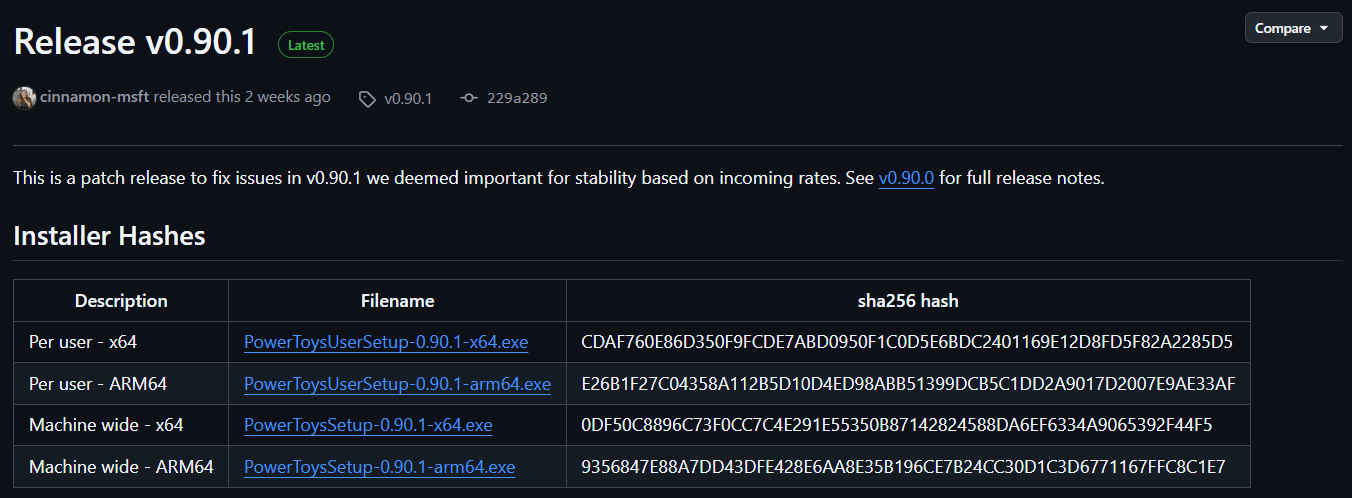Click the tag icon beside v0.90.1

click(x=367, y=98)
